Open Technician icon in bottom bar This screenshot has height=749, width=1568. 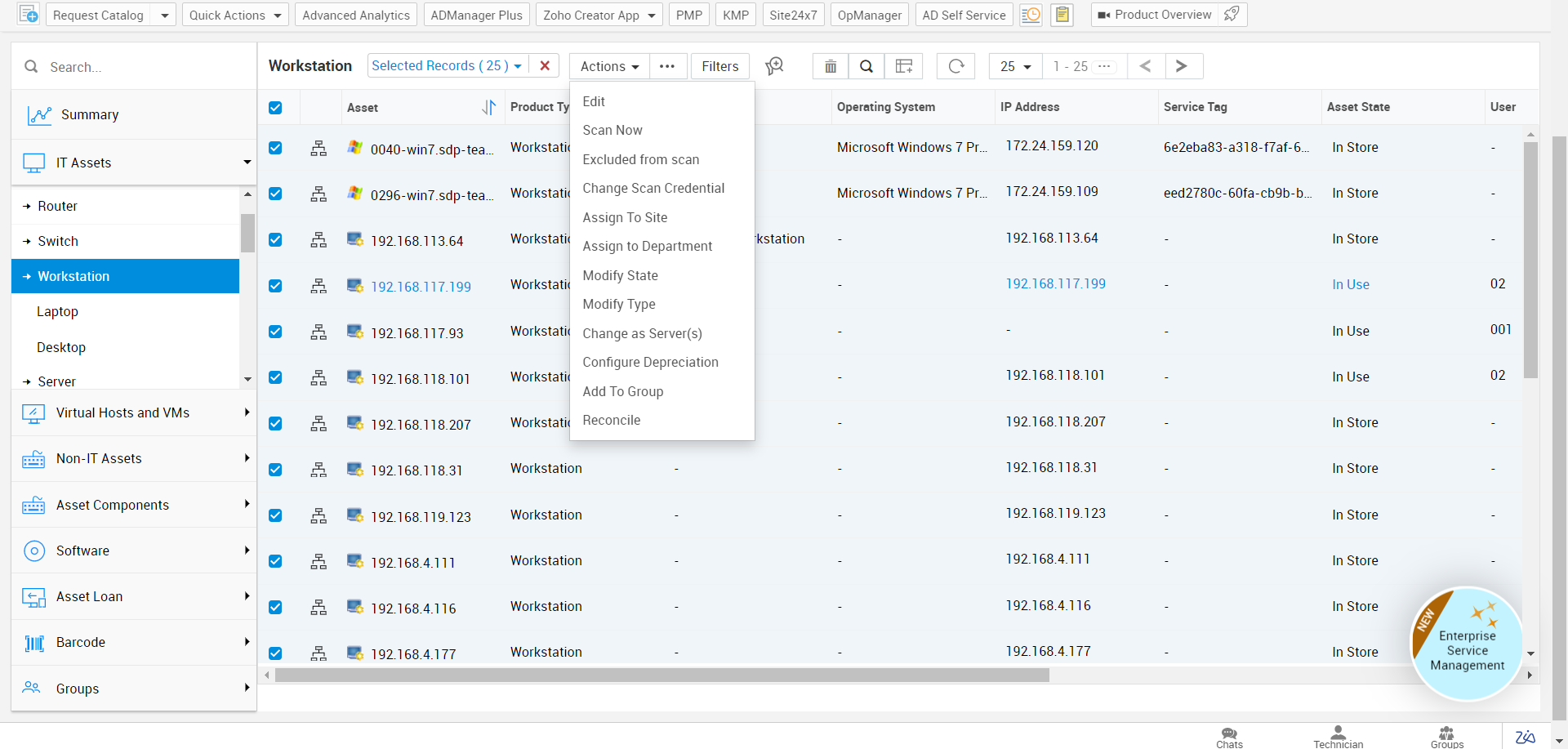[x=1338, y=737]
